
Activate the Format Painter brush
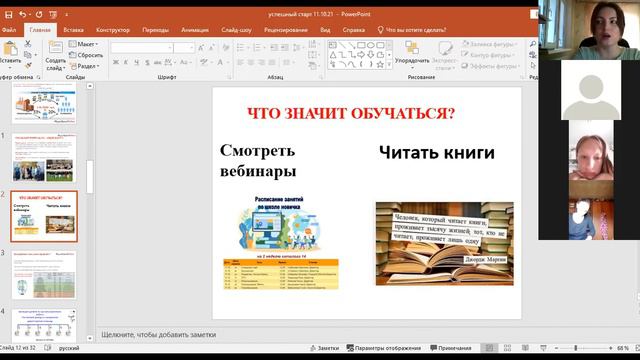click(28, 65)
